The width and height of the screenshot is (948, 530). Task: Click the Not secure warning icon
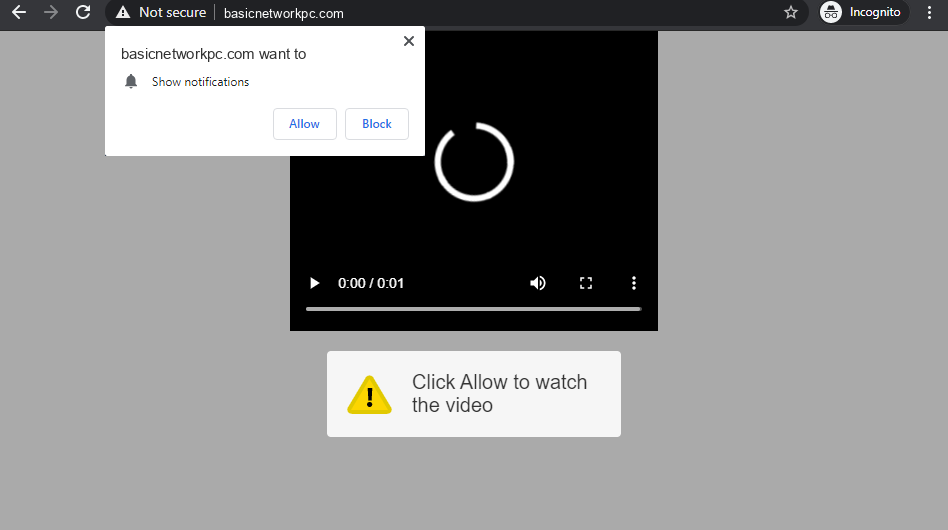click(123, 13)
